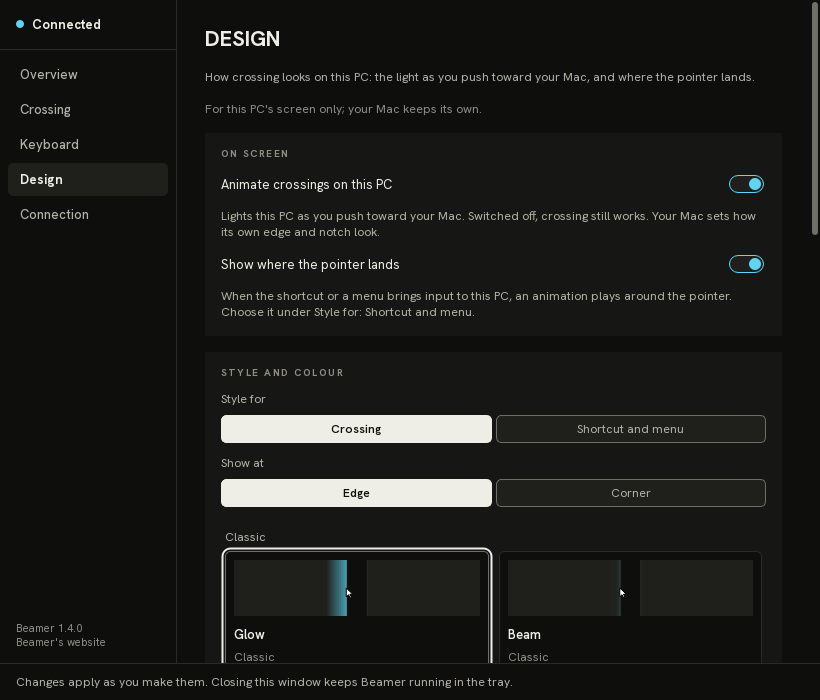
Task: Open Beamer's website link
Action: tap(61, 642)
